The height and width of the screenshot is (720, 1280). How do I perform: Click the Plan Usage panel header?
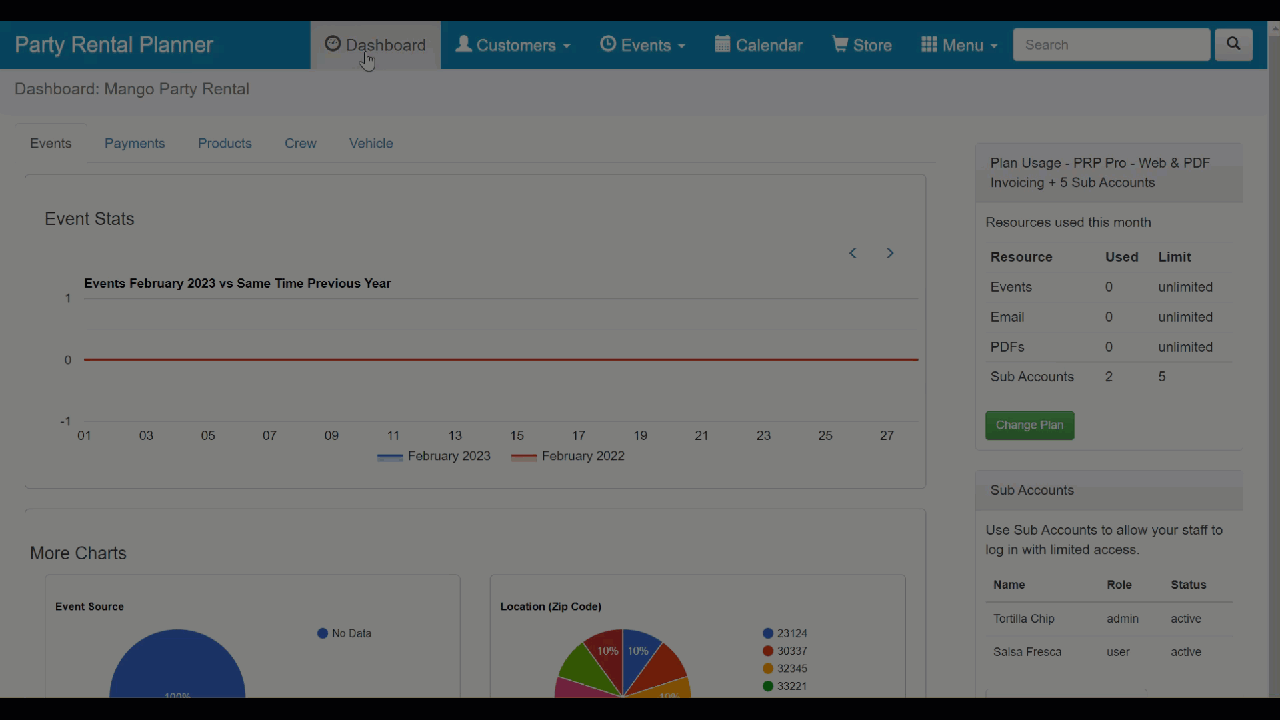1109,173
